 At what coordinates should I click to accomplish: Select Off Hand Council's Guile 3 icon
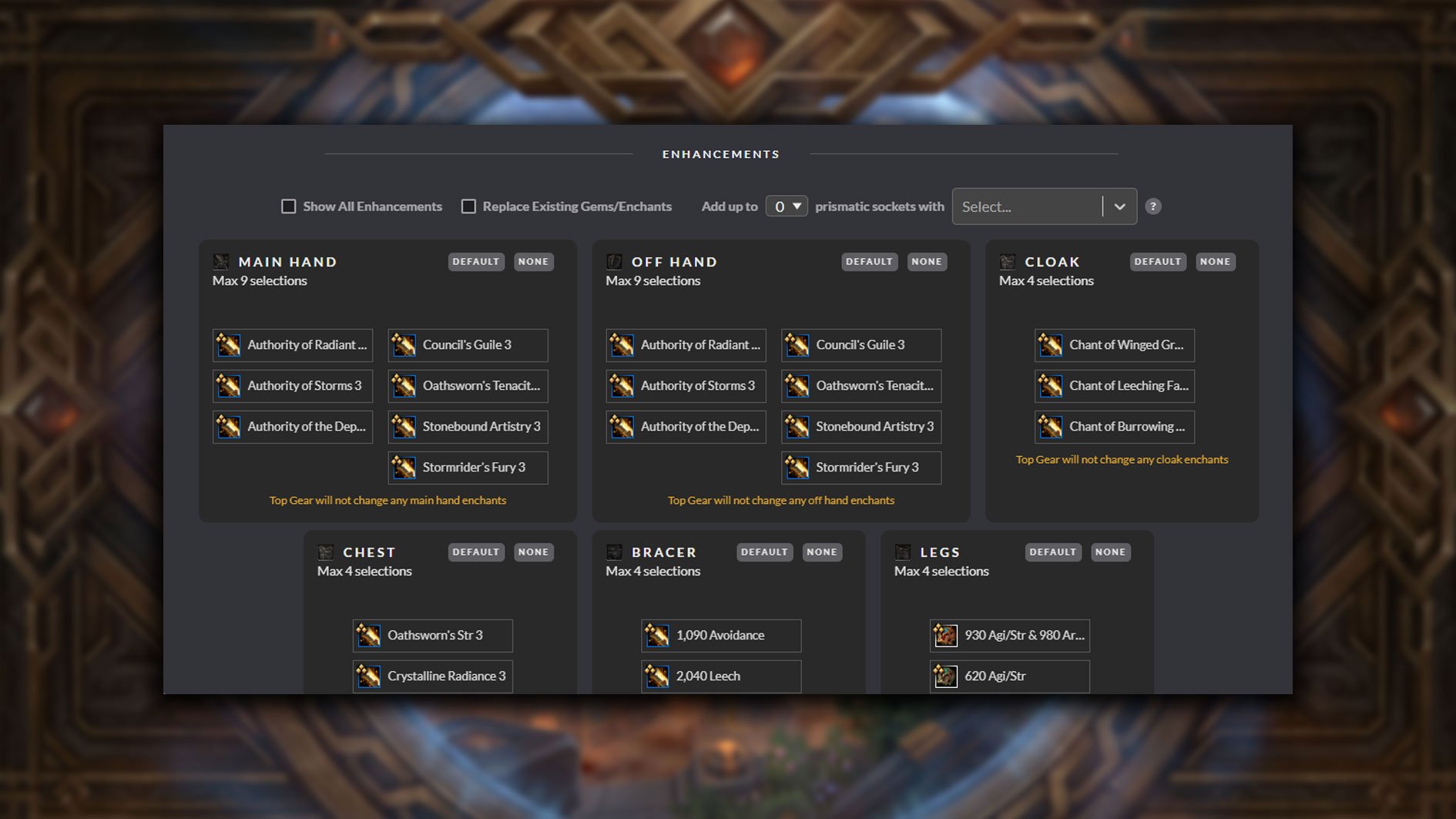tap(797, 345)
